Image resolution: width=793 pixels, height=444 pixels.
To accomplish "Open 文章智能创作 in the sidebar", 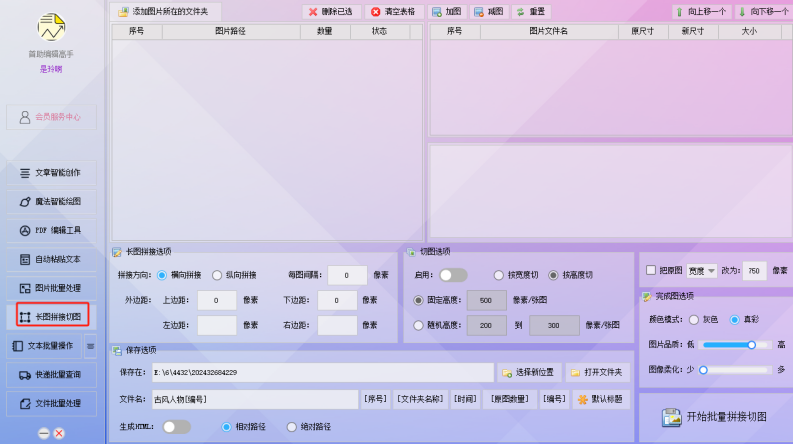I will coord(51,173).
